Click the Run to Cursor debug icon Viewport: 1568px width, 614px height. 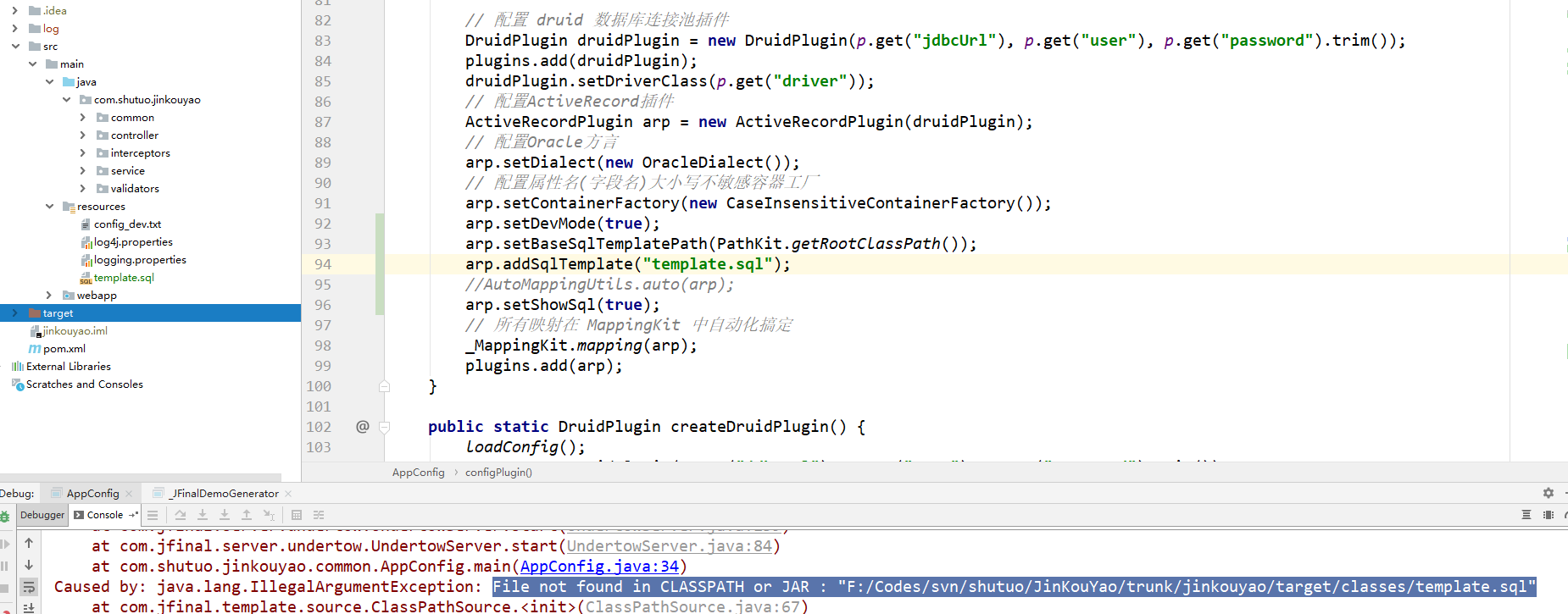pos(269,515)
